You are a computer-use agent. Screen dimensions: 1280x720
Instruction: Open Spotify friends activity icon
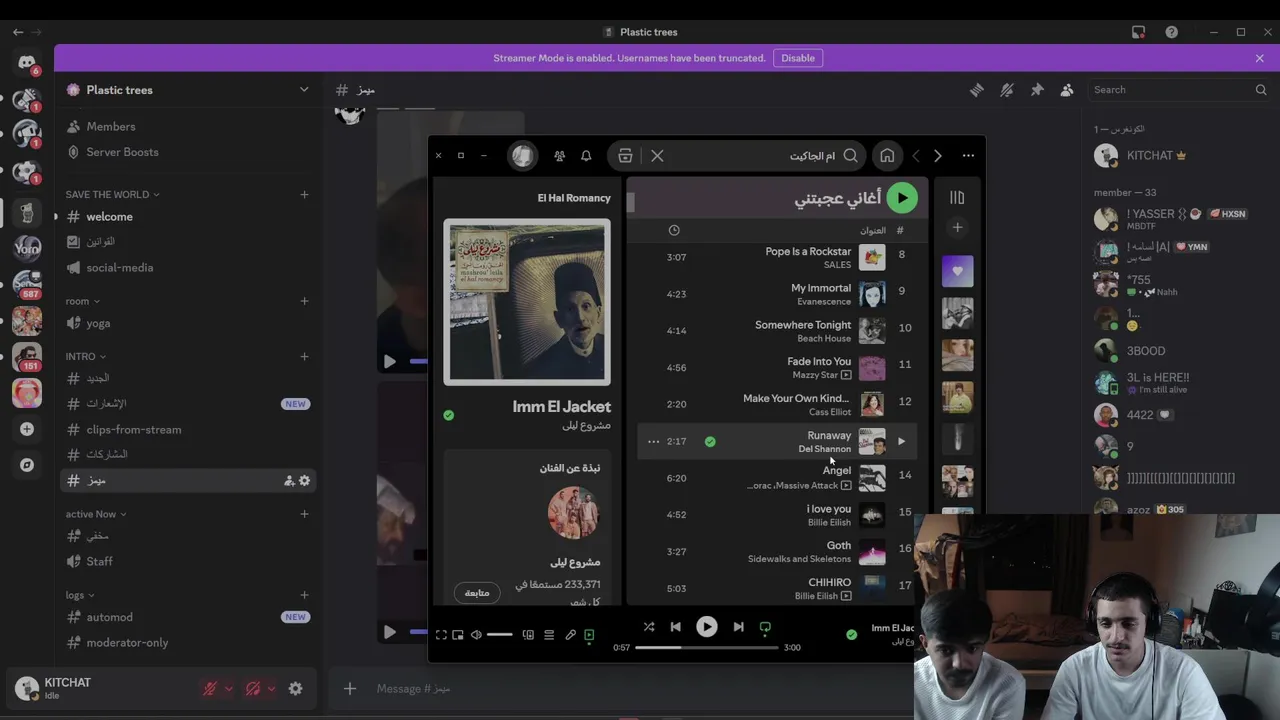[559, 156]
